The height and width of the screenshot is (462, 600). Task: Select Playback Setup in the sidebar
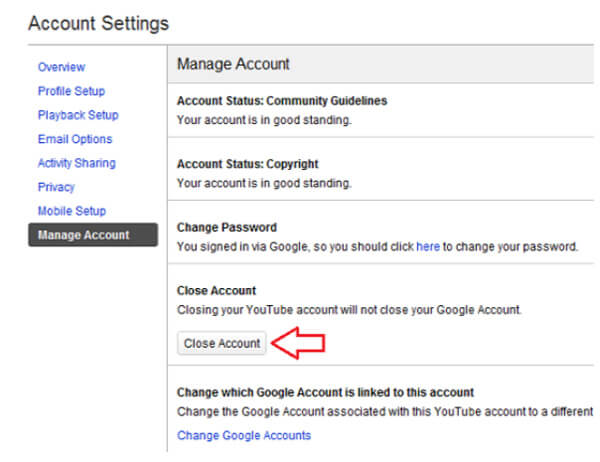point(78,115)
